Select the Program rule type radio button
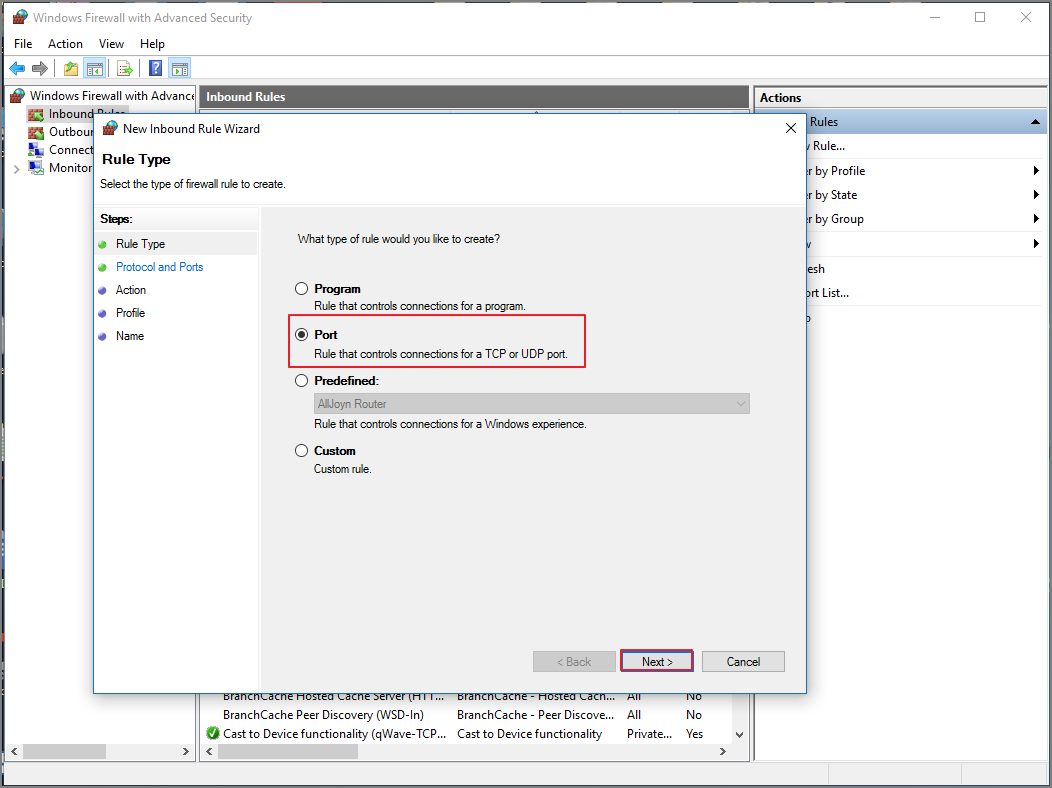 (x=302, y=288)
